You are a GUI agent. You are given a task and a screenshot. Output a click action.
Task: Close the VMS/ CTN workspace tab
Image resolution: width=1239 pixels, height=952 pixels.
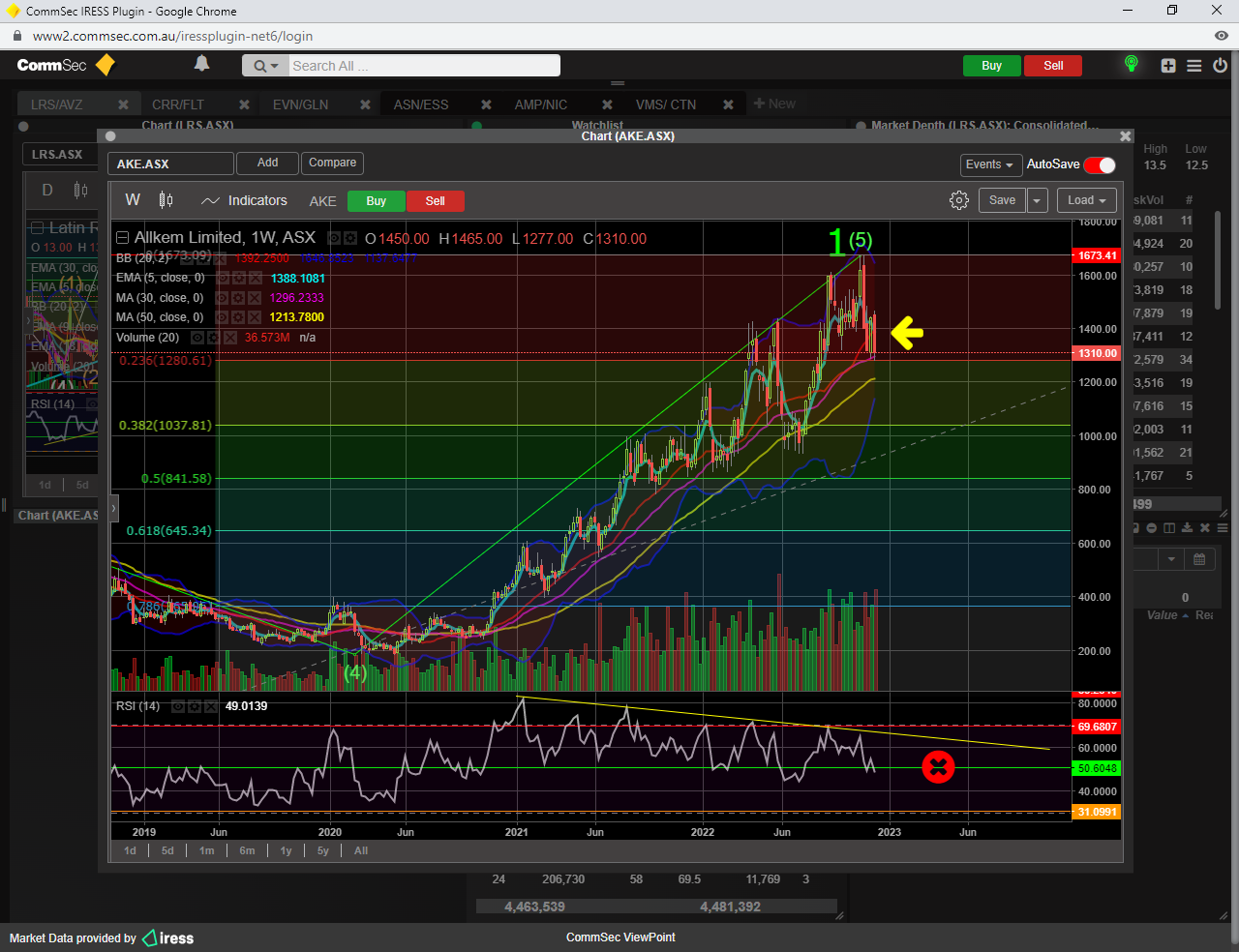(x=728, y=104)
